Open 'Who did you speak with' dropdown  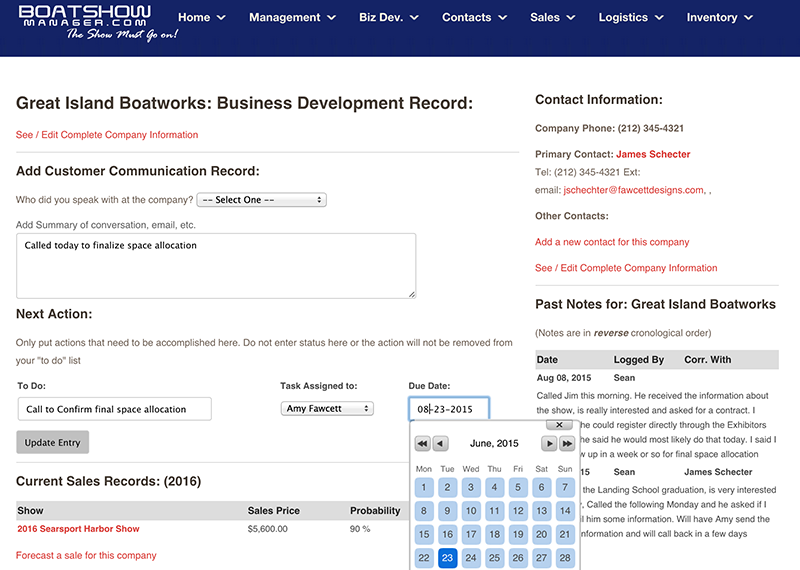click(262, 200)
